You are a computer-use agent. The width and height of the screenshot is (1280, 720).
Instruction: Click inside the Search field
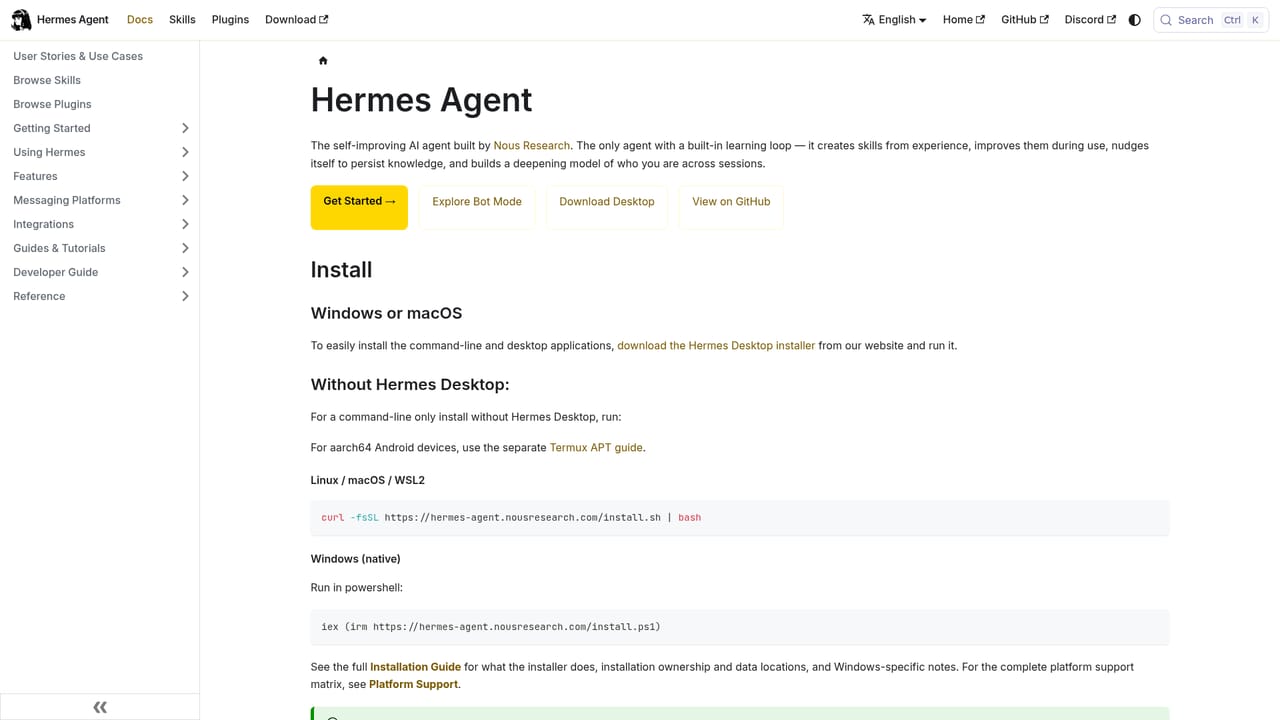point(1211,20)
